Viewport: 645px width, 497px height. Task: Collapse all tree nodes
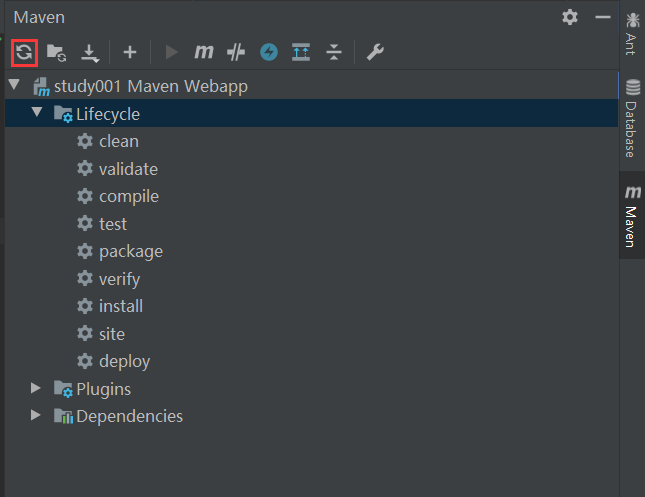(x=334, y=52)
